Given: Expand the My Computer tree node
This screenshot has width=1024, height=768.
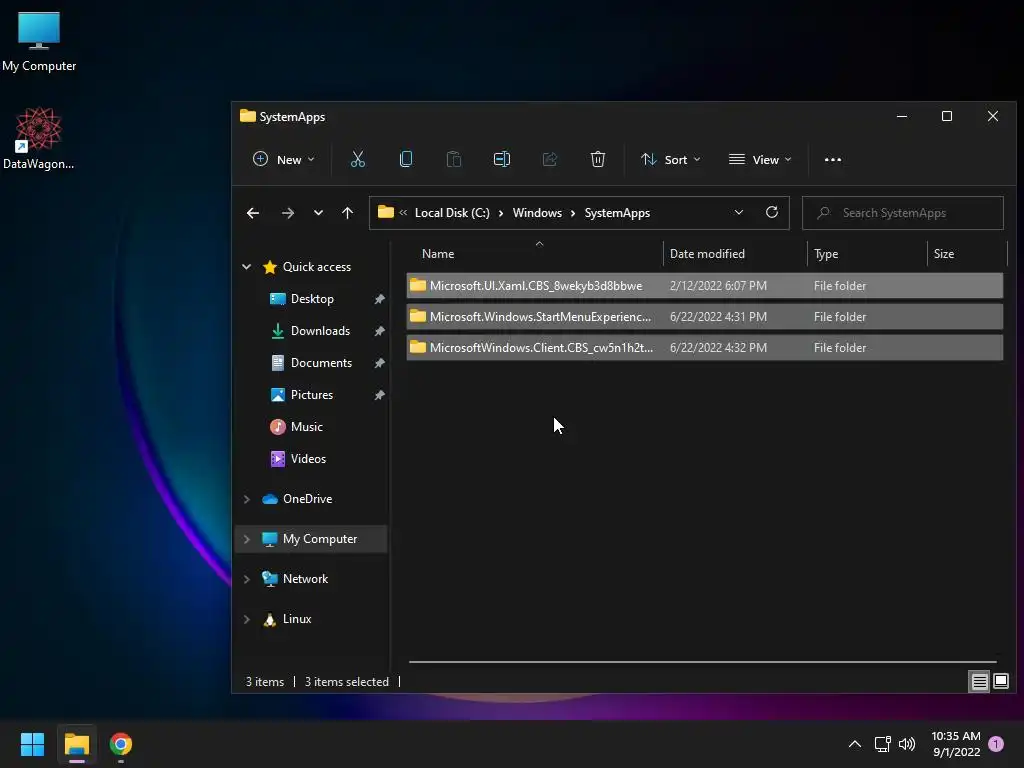Looking at the screenshot, I should coord(246,539).
